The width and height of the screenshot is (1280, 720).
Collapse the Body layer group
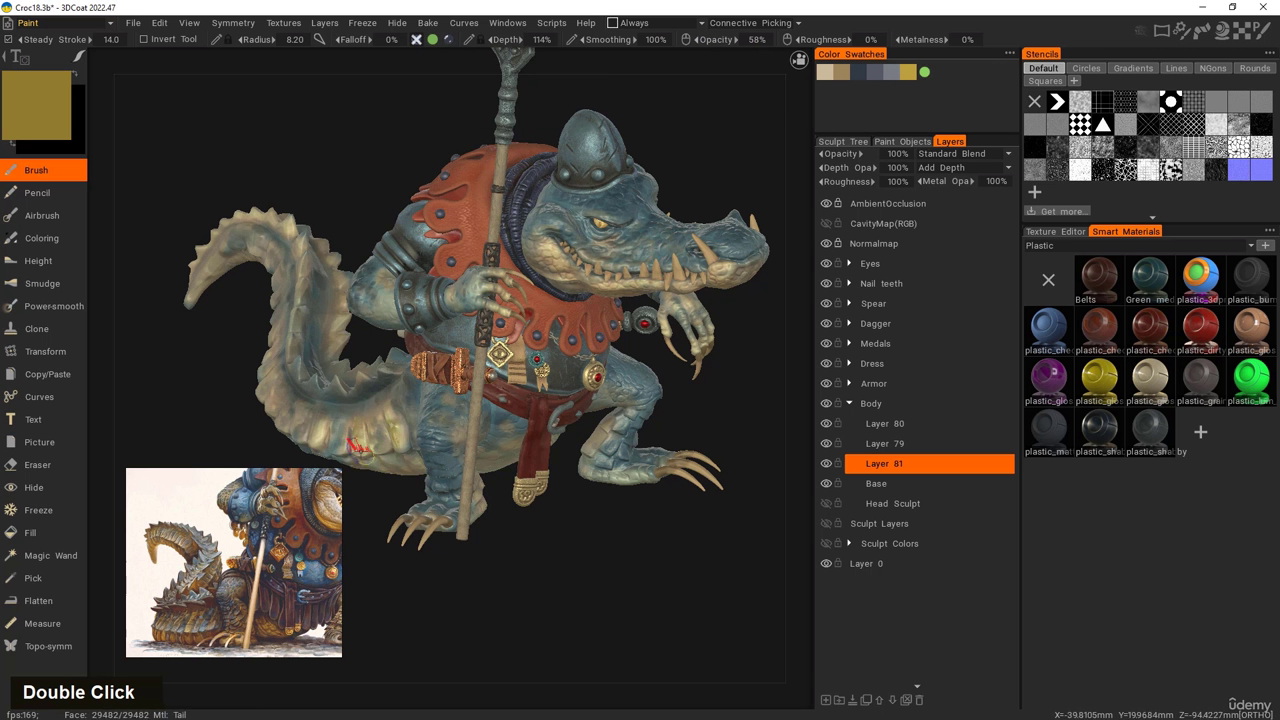(849, 404)
